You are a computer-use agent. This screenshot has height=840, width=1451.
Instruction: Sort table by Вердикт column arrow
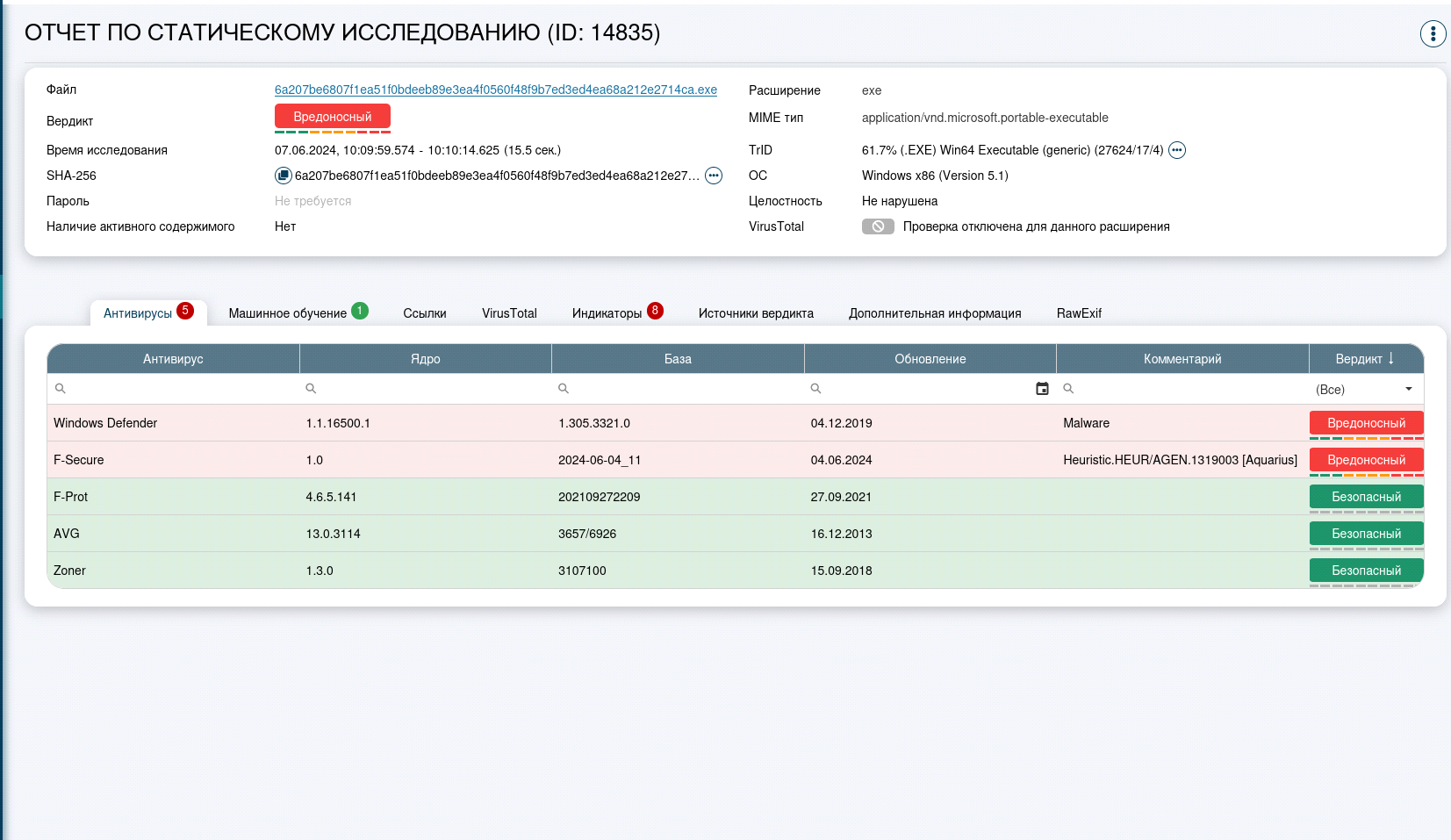tap(1391, 358)
